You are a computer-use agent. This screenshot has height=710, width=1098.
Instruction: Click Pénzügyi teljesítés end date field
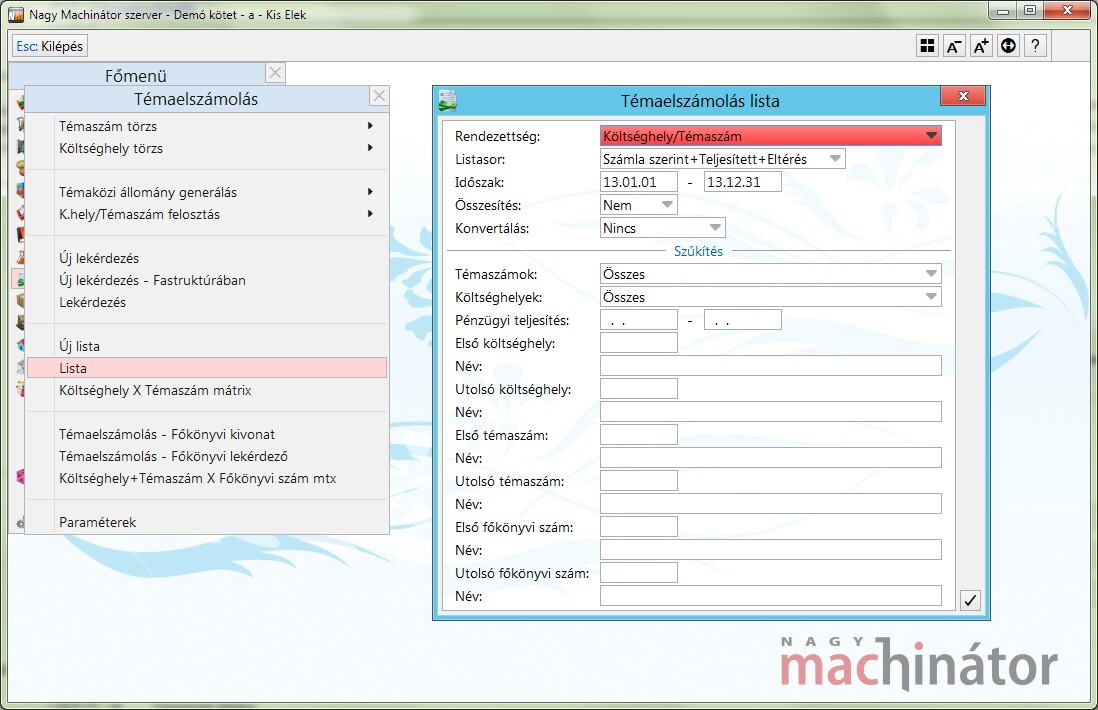pos(742,320)
